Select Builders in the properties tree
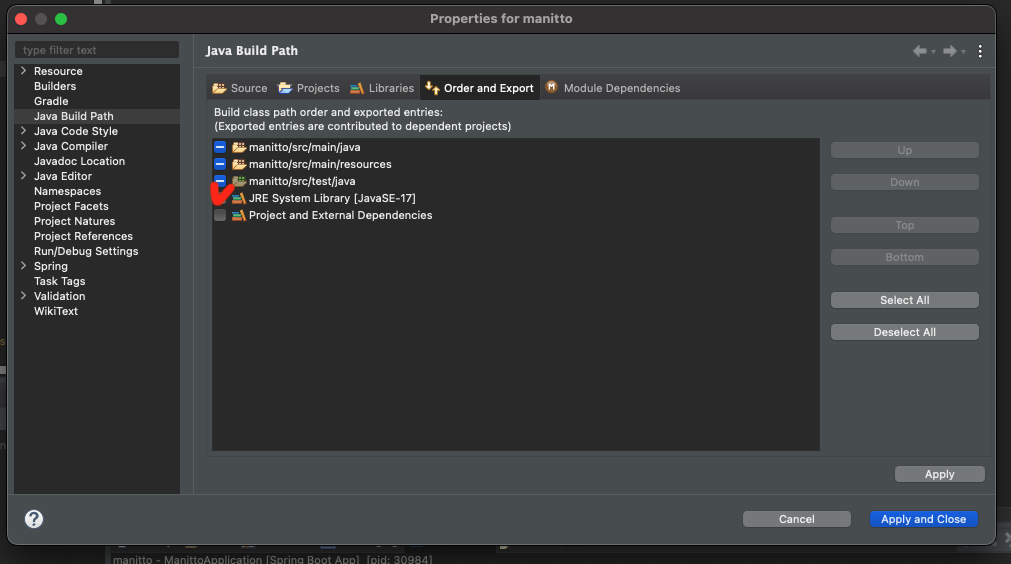This screenshot has width=1011, height=564. click(x=55, y=86)
